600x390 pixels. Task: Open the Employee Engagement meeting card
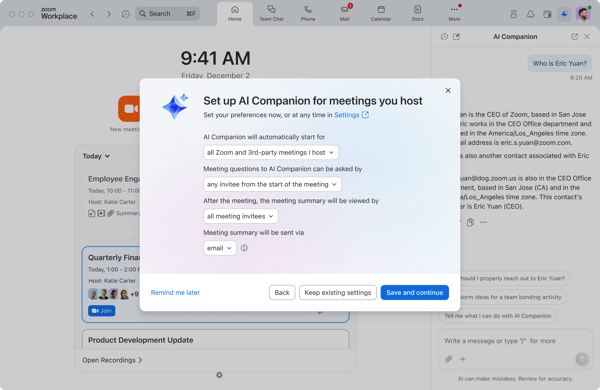112,203
